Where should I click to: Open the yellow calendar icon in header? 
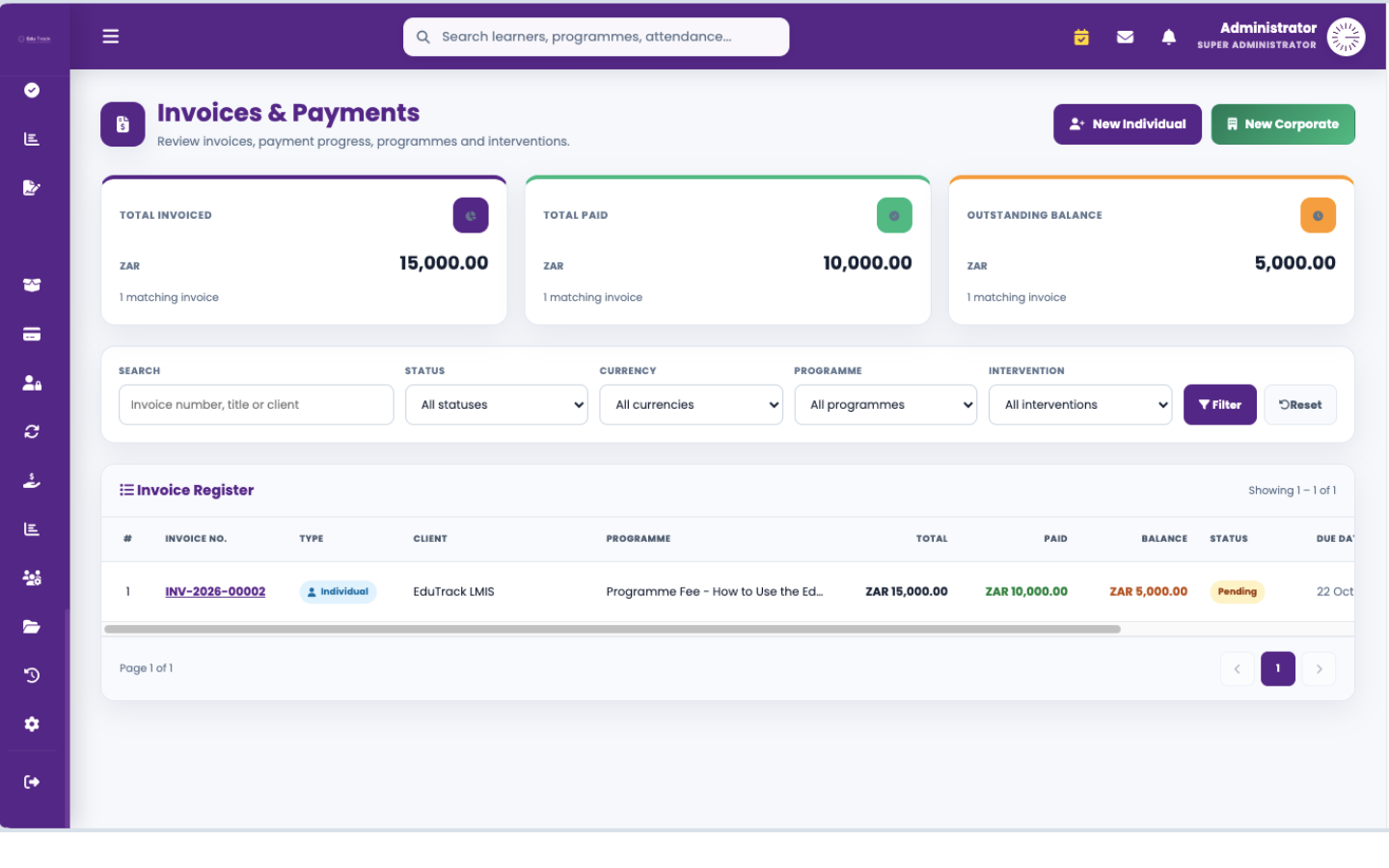[1081, 37]
